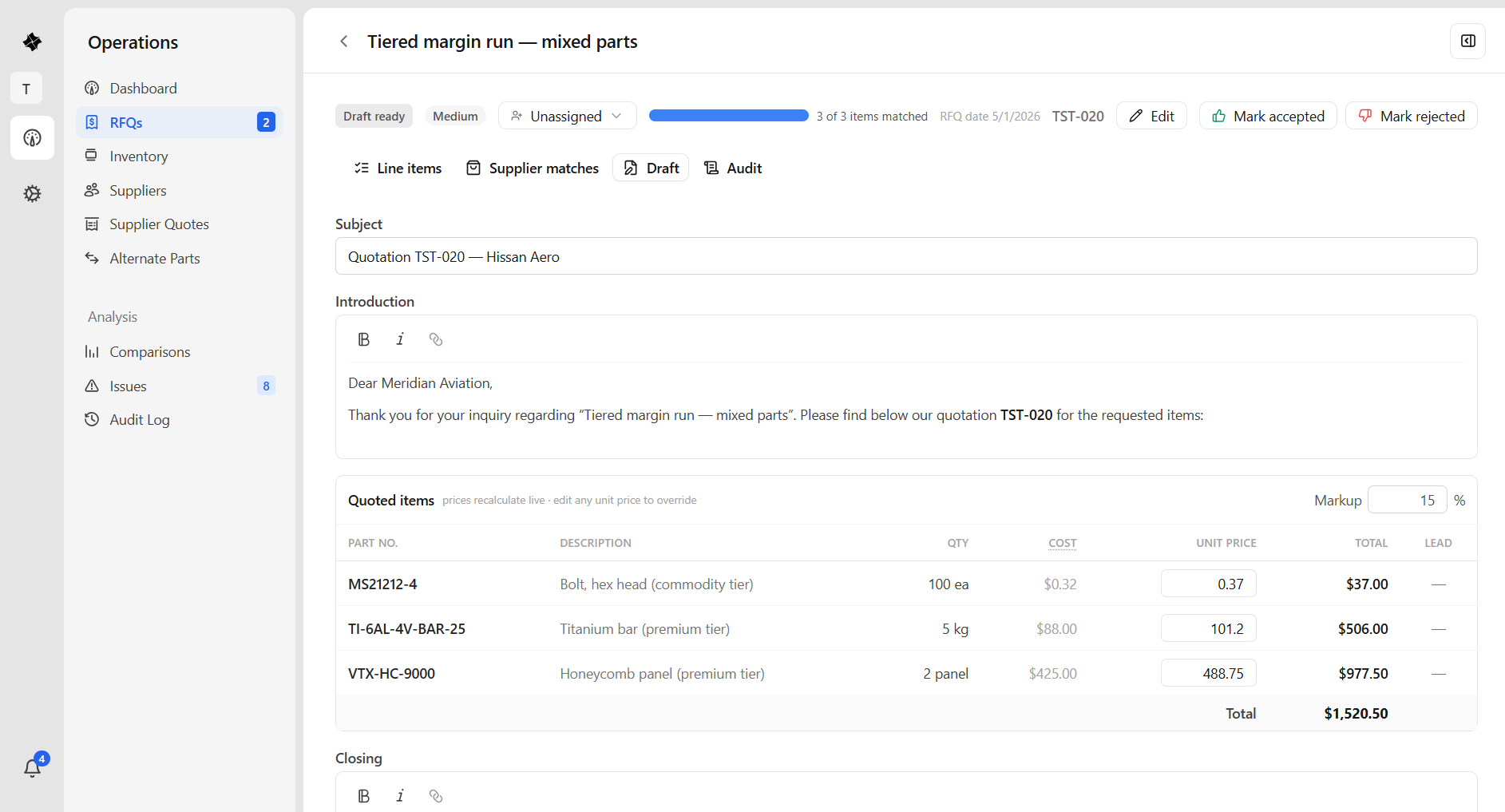This screenshot has width=1505, height=812.
Task: Click the Mark rejected button
Action: (1412, 116)
